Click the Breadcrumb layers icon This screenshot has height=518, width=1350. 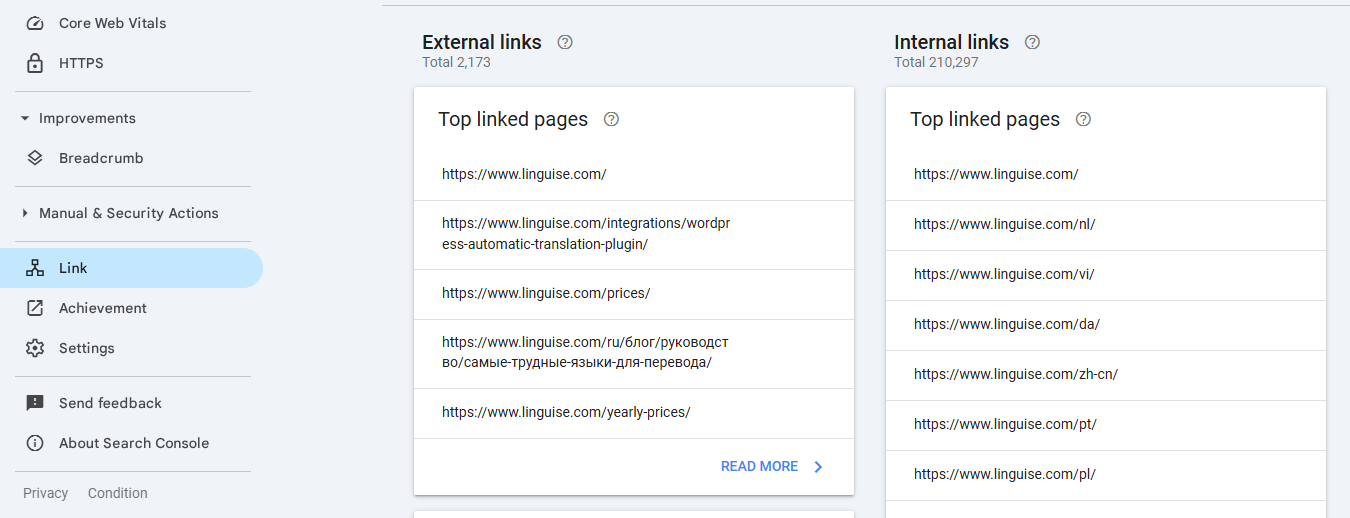(35, 158)
